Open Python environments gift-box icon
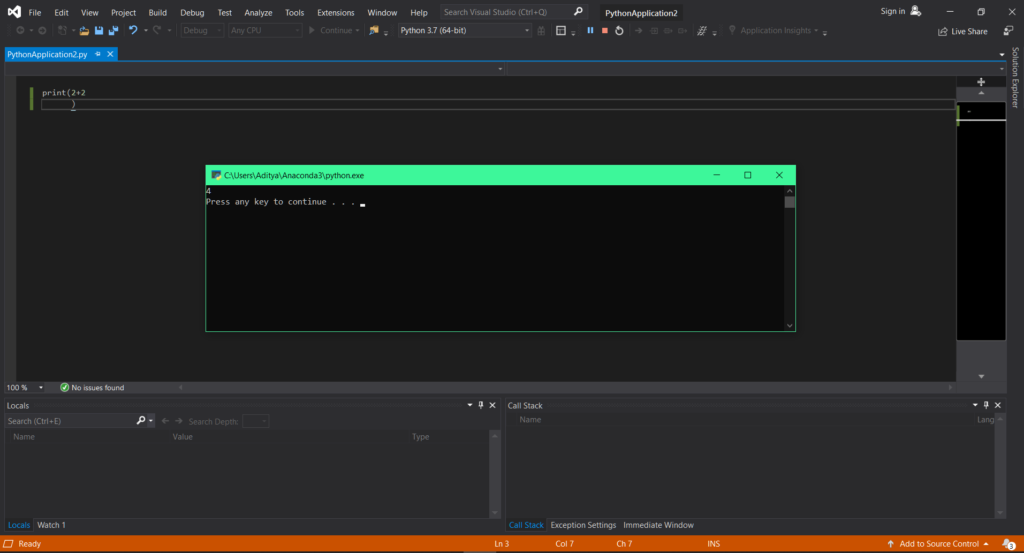 pos(541,31)
